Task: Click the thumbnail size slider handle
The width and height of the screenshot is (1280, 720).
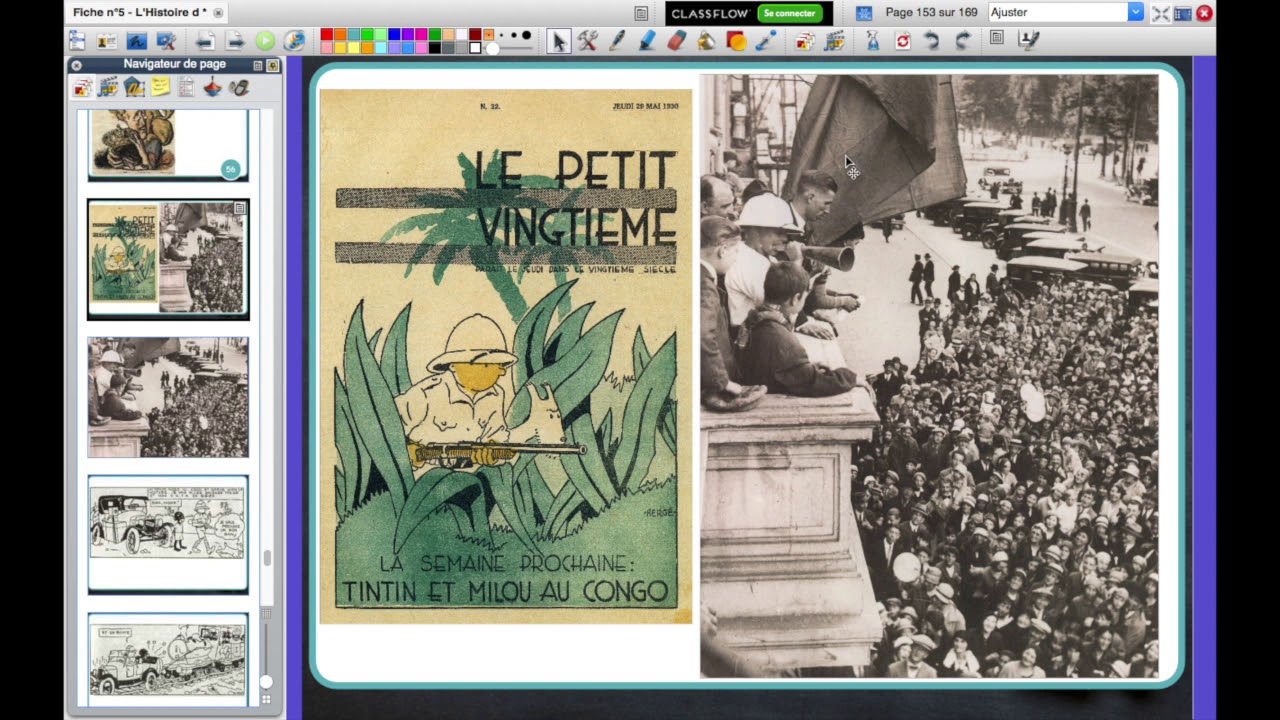Action: (x=266, y=682)
